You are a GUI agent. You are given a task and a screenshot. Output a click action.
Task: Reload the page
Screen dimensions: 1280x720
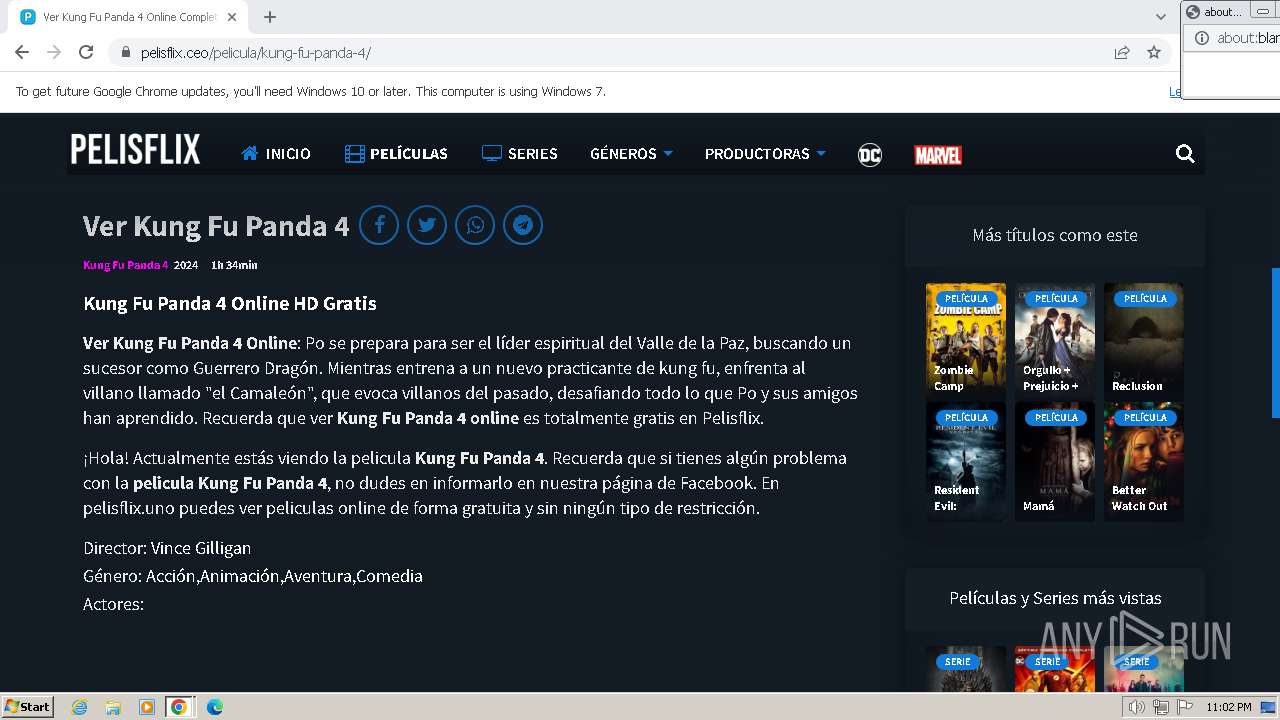coord(86,52)
